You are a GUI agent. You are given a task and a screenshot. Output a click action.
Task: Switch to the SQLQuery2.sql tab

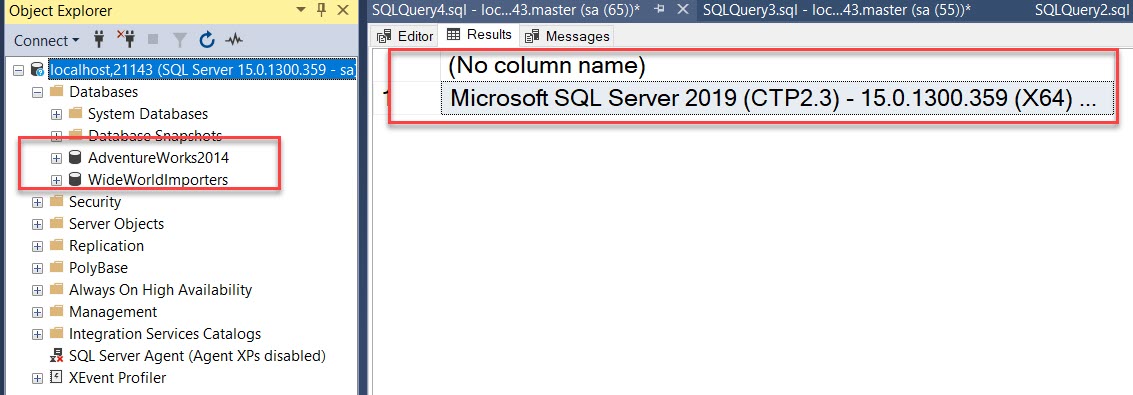point(1082,9)
